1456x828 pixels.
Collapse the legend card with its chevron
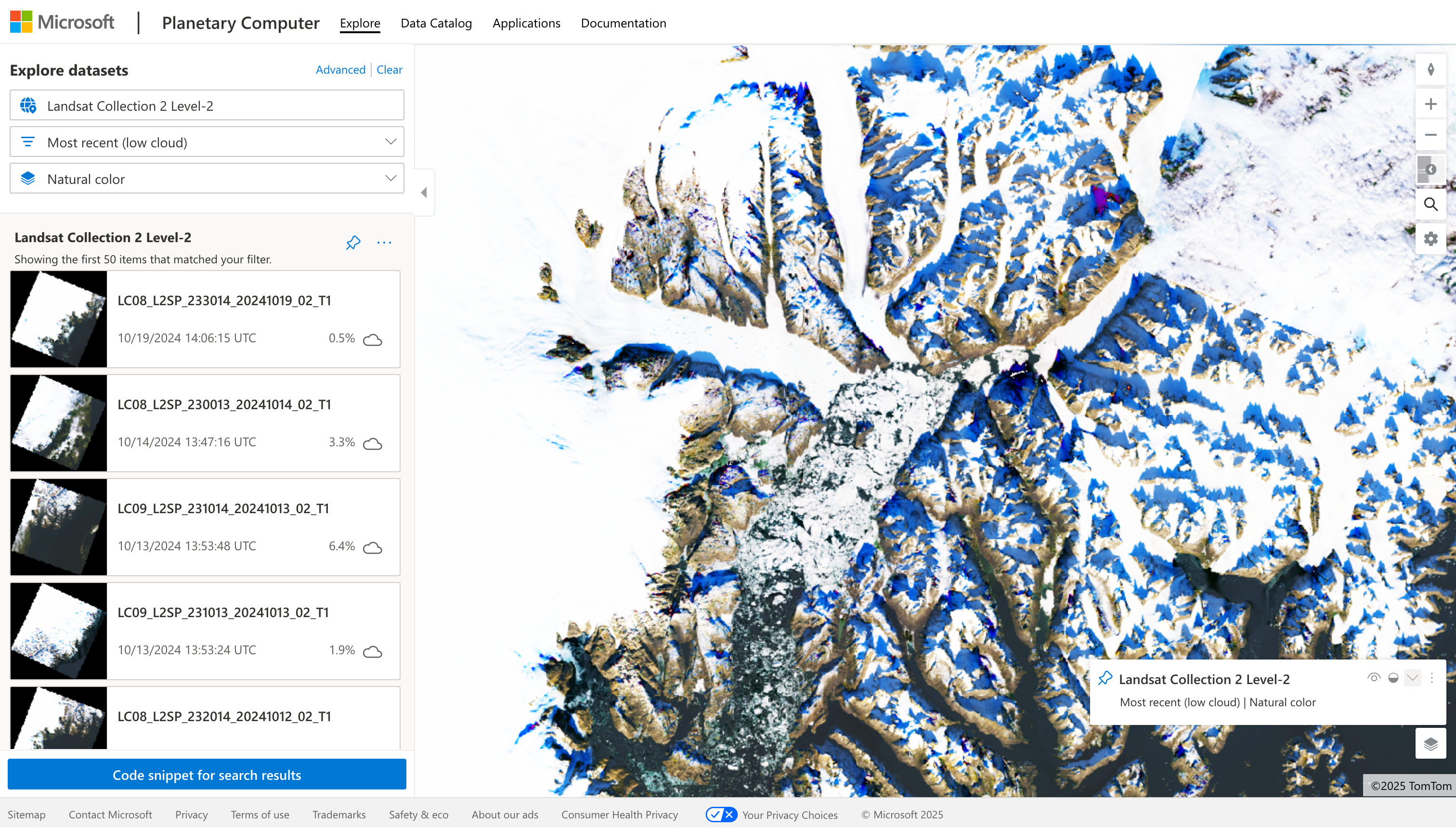1412,678
